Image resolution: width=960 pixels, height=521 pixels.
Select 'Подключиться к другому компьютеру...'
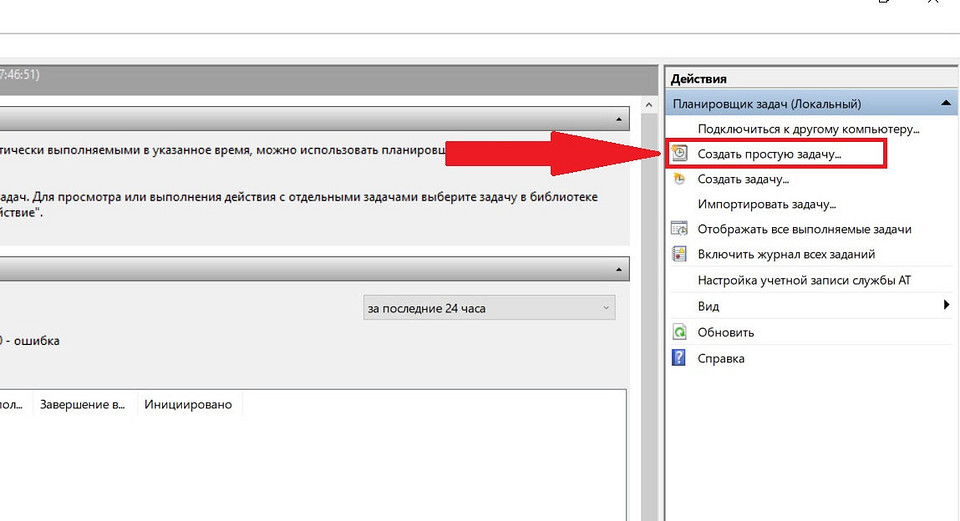808,129
